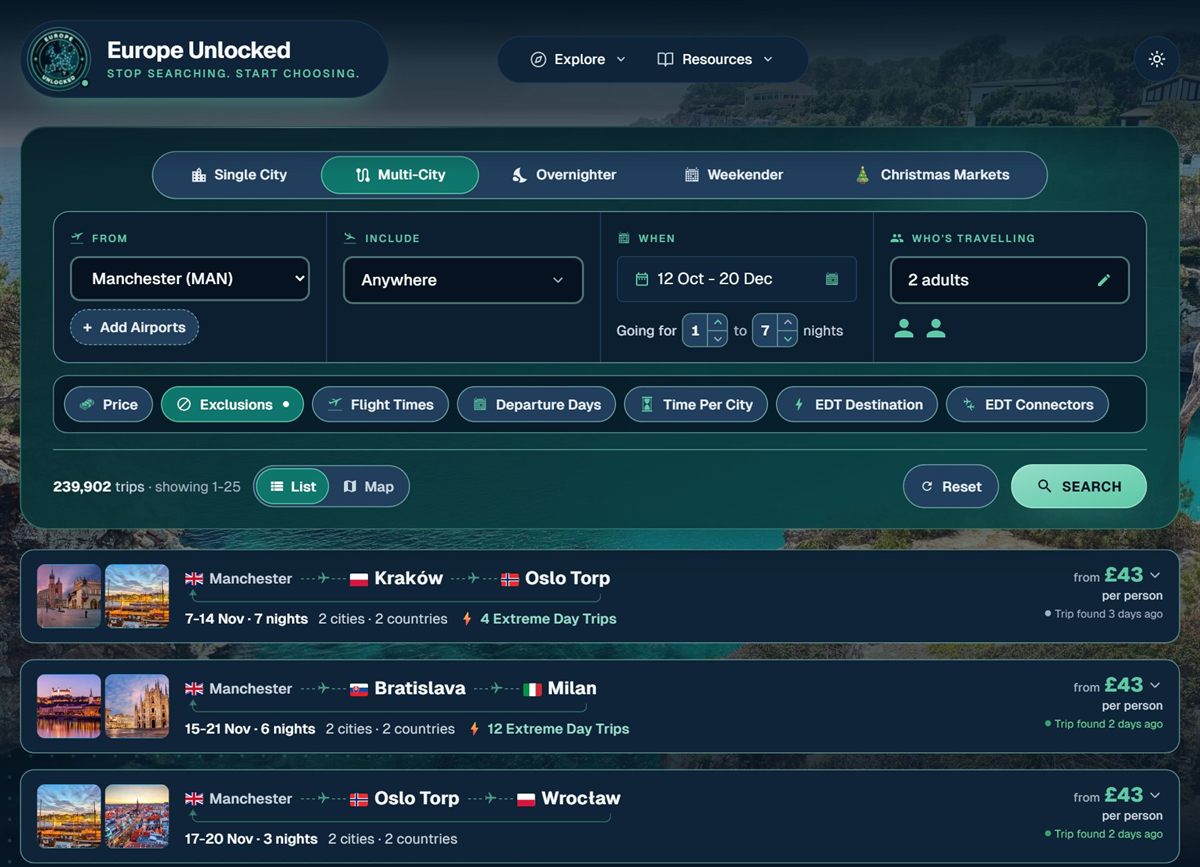Click the SEARCH button
This screenshot has height=867, width=1200.
coord(1079,486)
